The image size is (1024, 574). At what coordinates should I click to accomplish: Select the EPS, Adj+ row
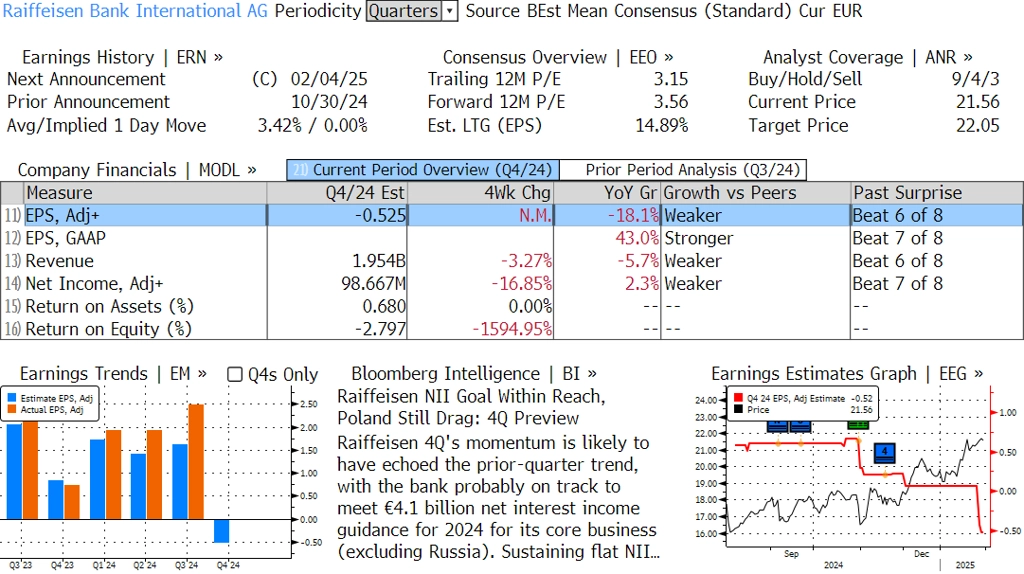(x=512, y=215)
